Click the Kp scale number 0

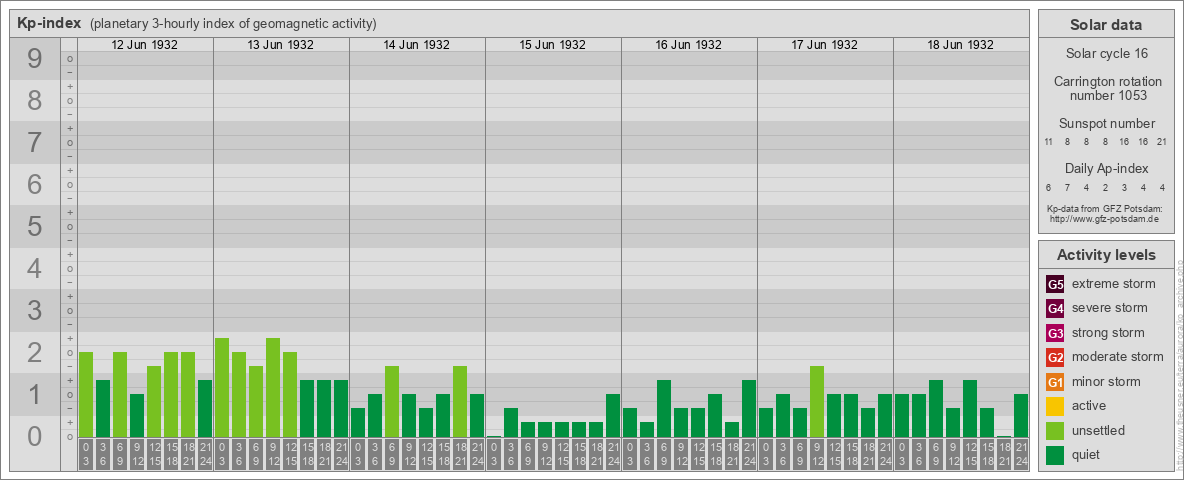click(35, 436)
